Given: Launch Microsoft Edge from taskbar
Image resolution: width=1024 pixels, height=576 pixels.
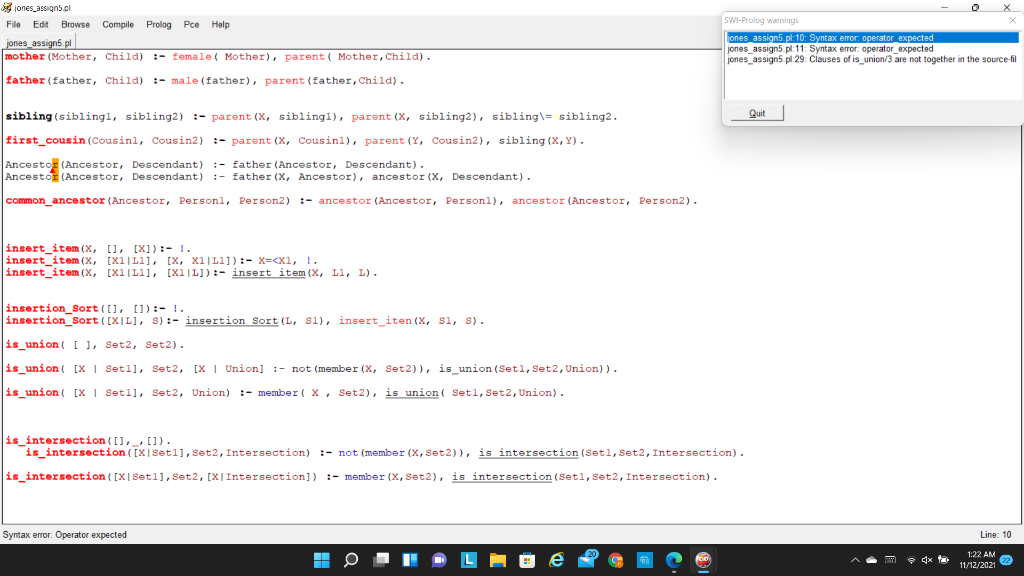Looking at the screenshot, I should point(673,560).
